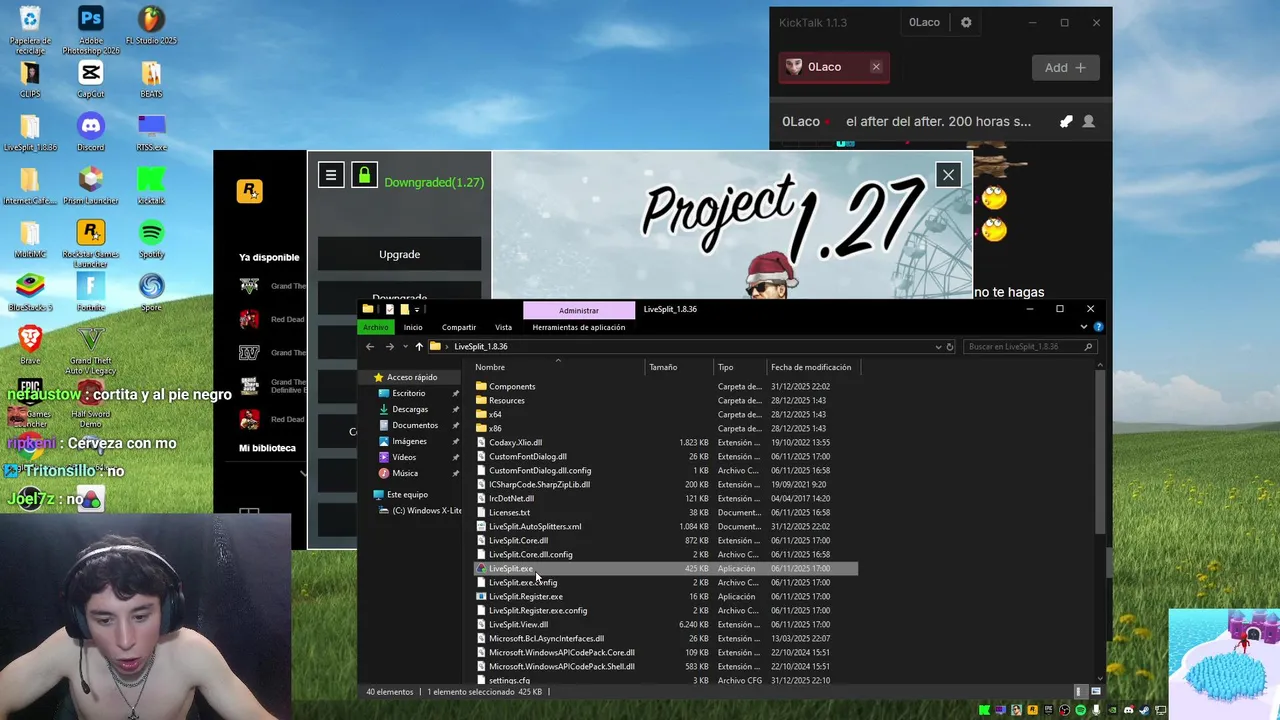1280x720 pixels.
Task: Click the Explorer vertical scrollbar
Action: (1101, 450)
